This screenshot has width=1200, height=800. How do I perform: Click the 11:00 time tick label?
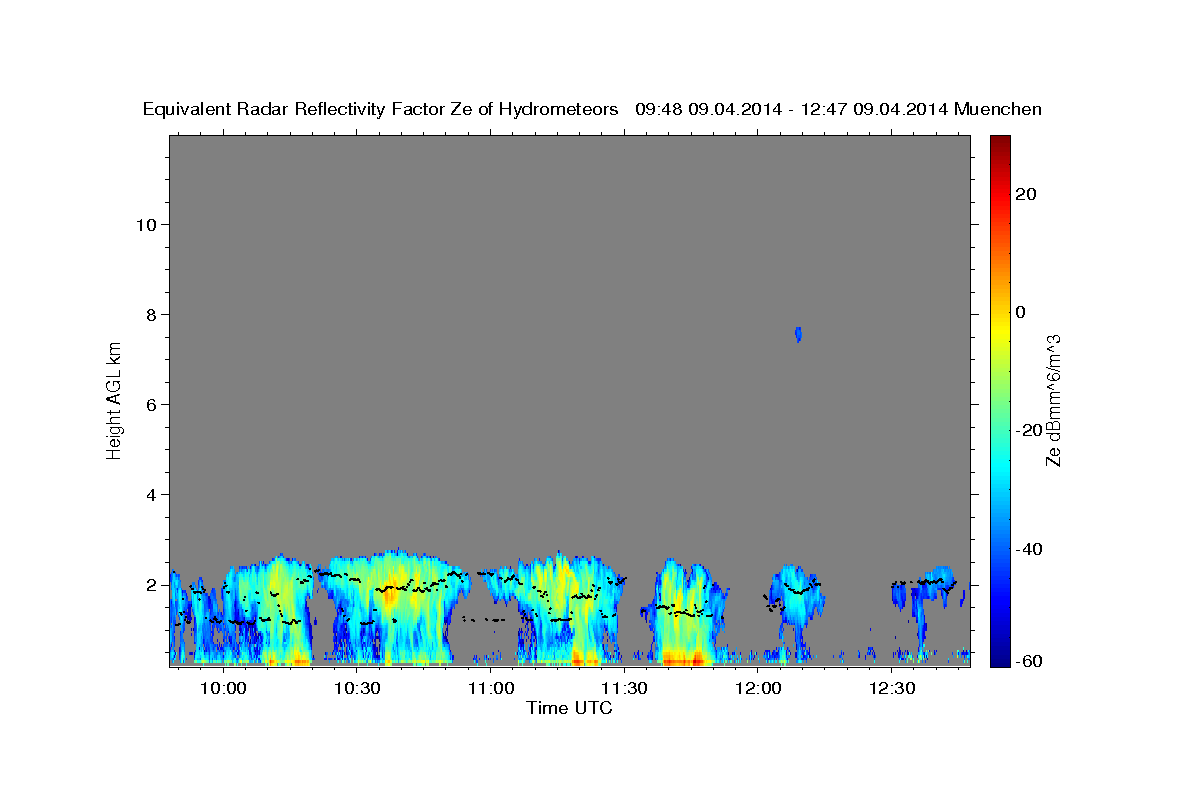coord(490,688)
